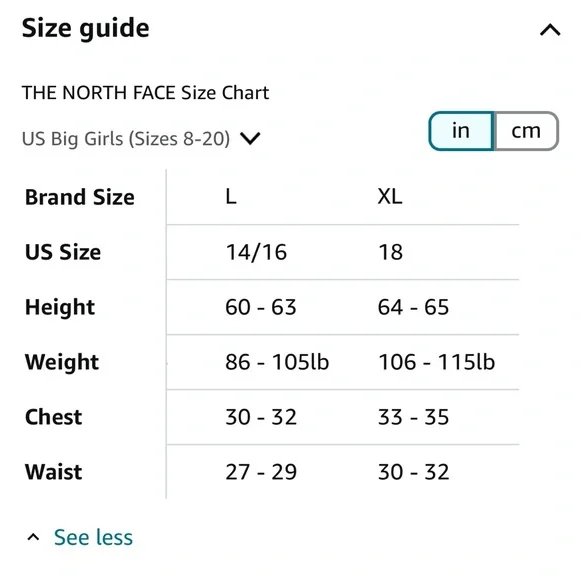Open US Big Girls size category dropdown
The width and height of the screenshot is (580, 580).
pos(141,139)
